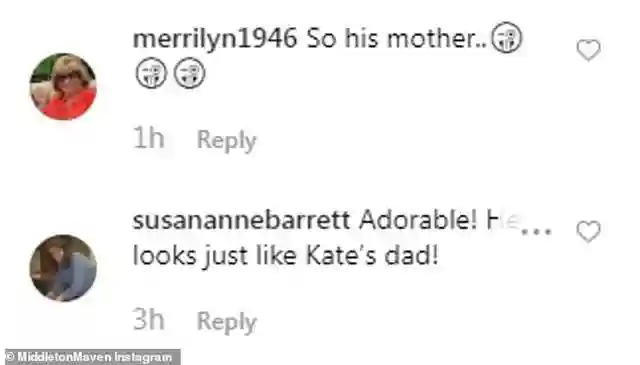This screenshot has height=365, width=640.
Task: Click the first emoji on the second line
Action: 151,73
